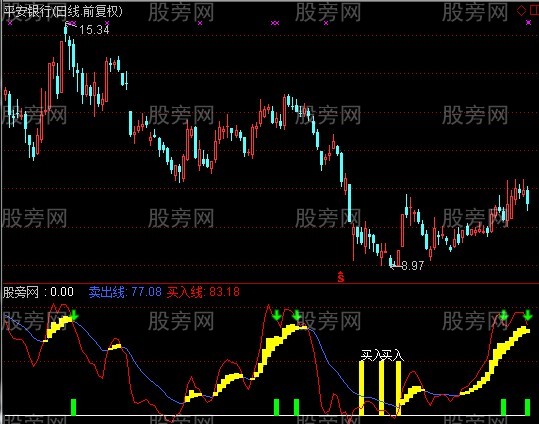Click the red S marker below the candles
The width and height of the screenshot is (539, 424).
coord(340,277)
